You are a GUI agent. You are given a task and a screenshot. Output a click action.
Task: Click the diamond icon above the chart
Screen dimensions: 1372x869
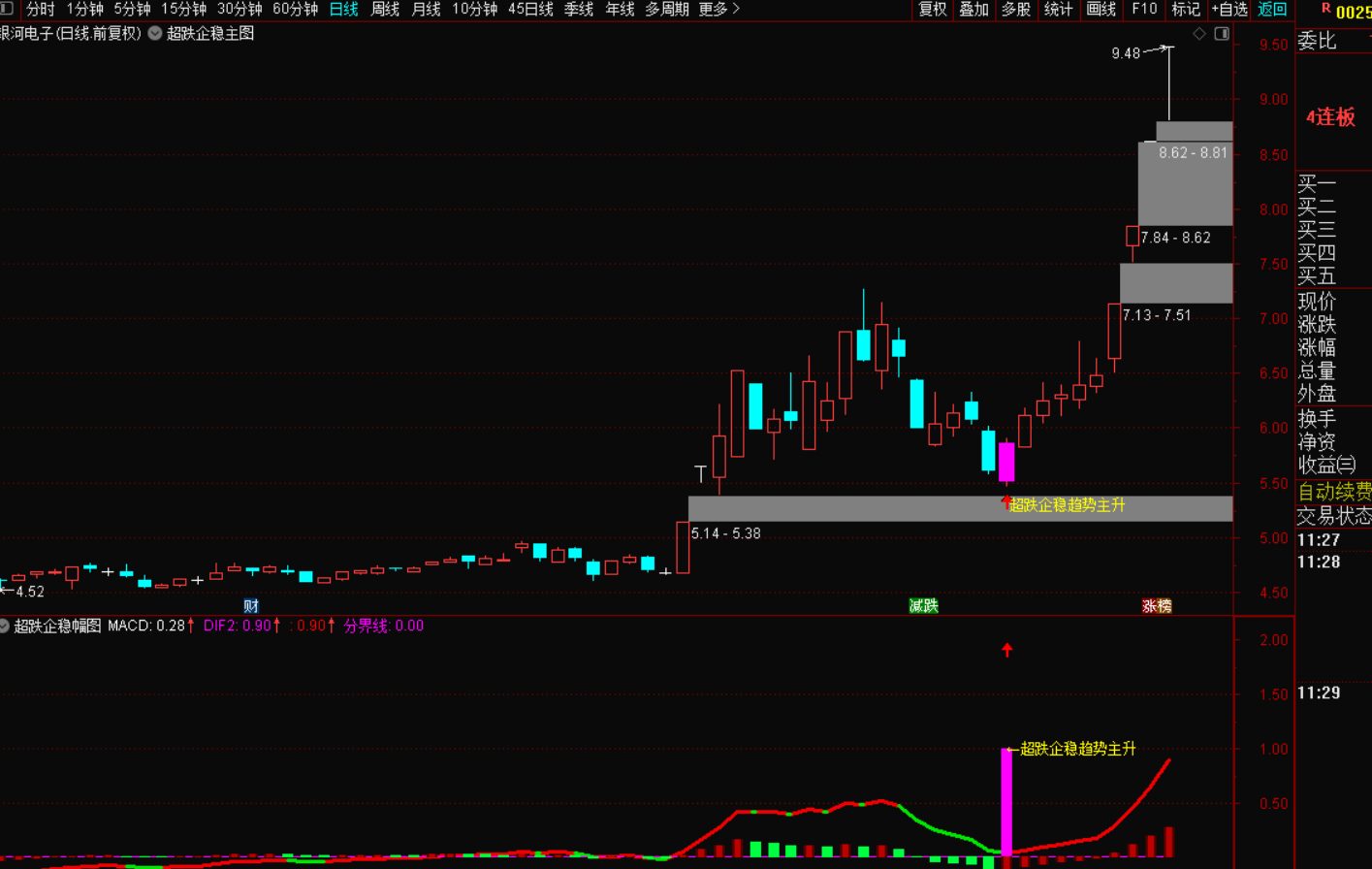(x=1199, y=34)
